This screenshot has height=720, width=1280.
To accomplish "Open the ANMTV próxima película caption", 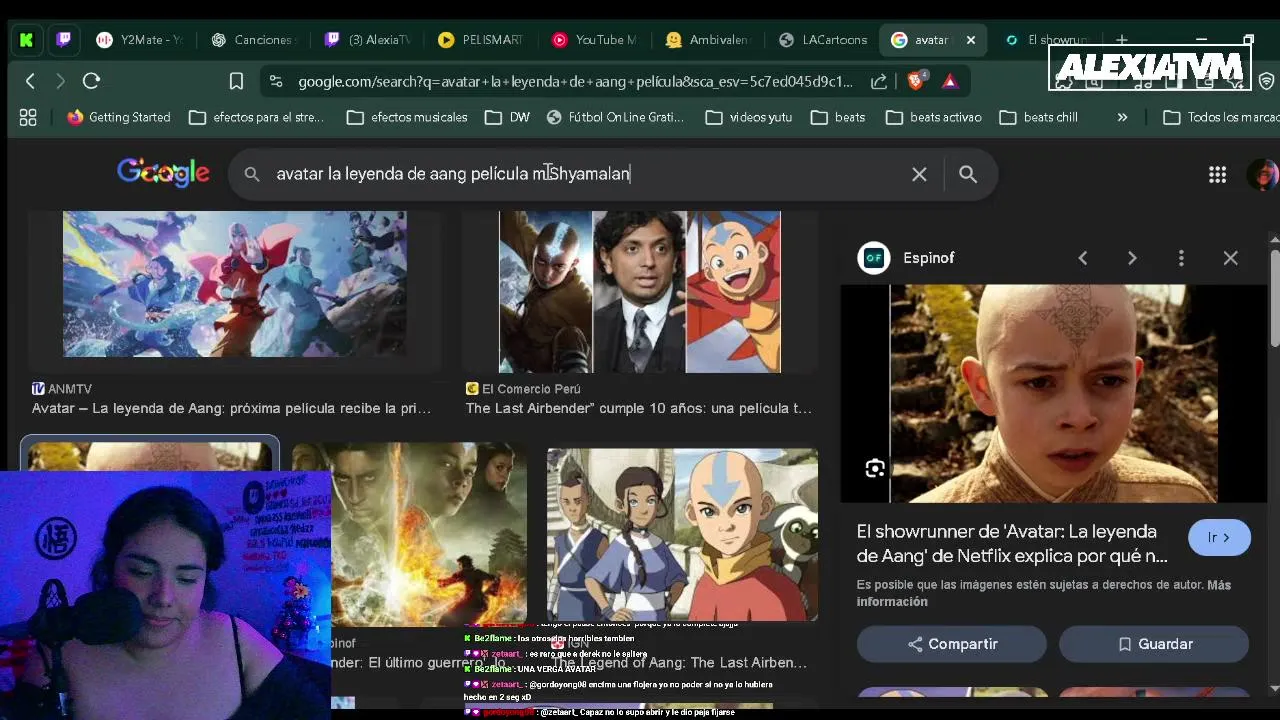I will pos(231,408).
